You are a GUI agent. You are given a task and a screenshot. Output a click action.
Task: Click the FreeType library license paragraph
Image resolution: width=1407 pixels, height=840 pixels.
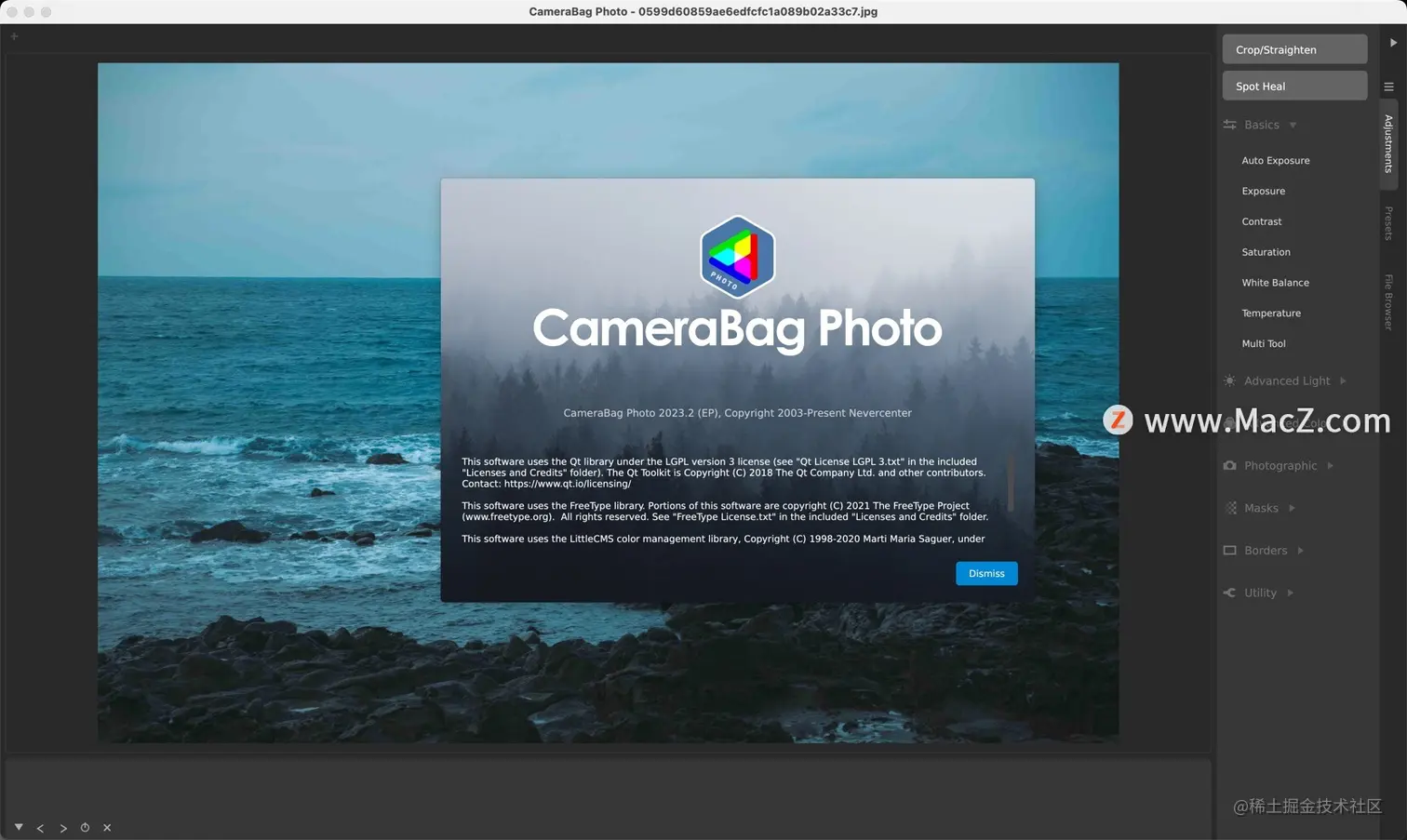point(725,512)
